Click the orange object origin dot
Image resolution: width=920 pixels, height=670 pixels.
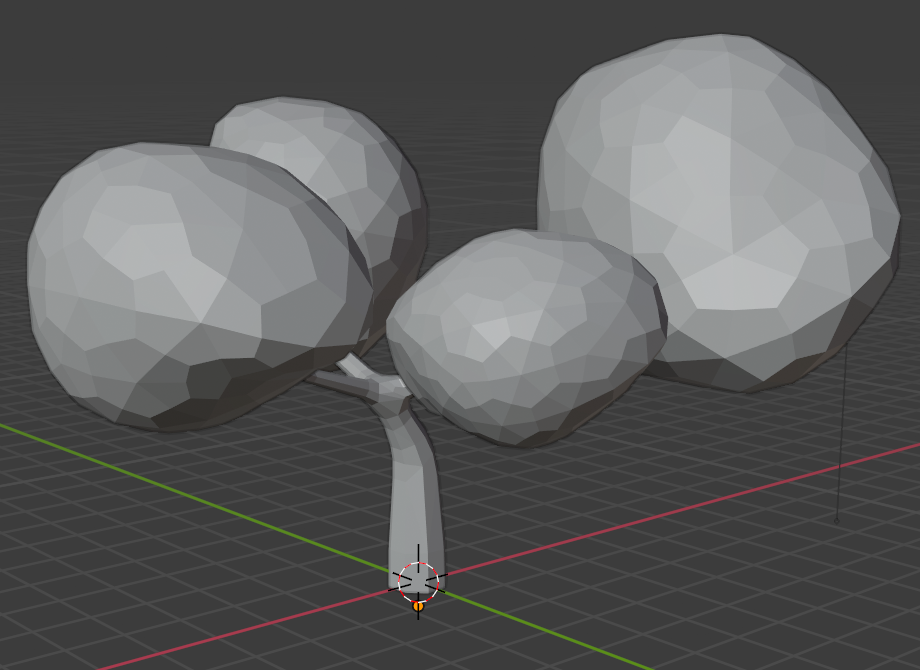pos(418,606)
